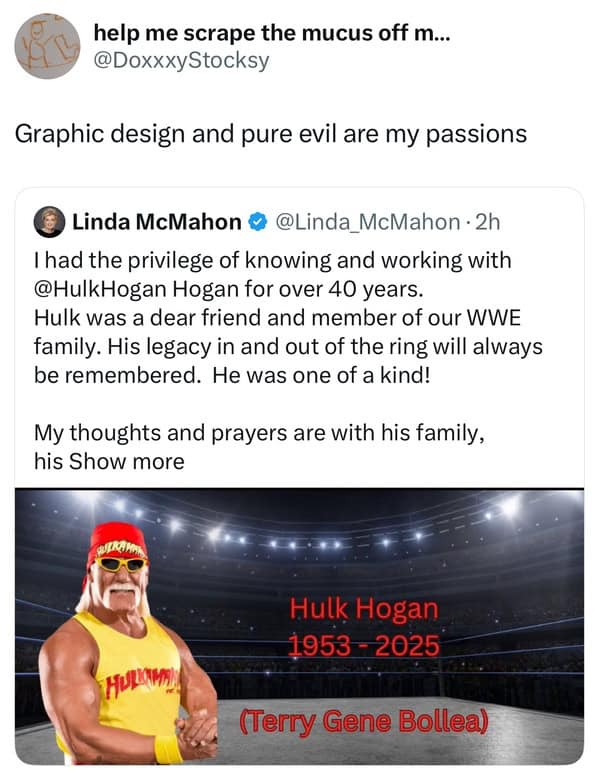Click the red 'Hulk Hogan' caption in image

click(364, 609)
